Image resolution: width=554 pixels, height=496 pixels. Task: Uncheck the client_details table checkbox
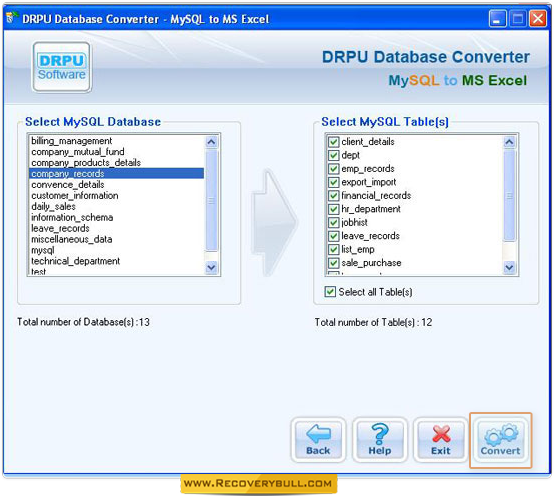coord(333,142)
